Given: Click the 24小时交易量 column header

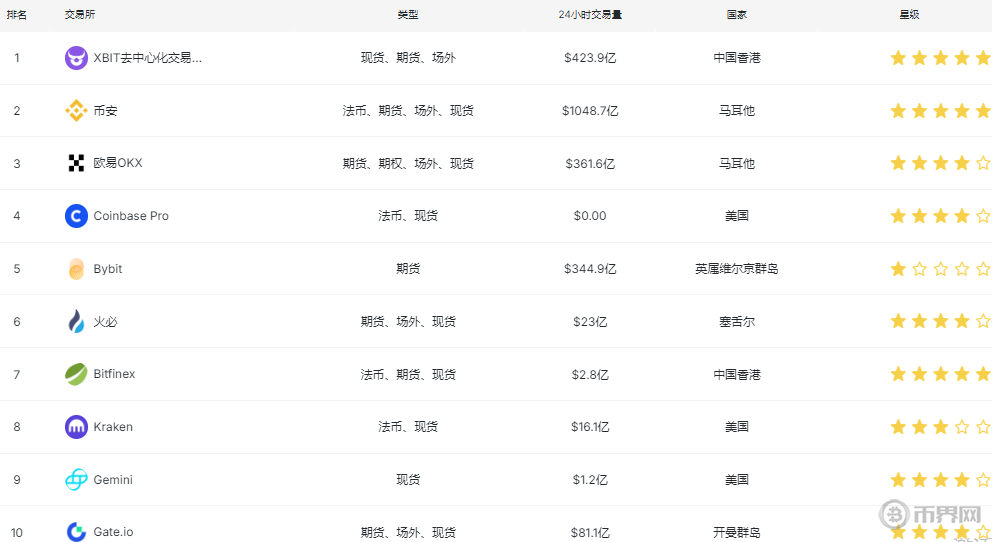Looking at the screenshot, I should (x=590, y=15).
